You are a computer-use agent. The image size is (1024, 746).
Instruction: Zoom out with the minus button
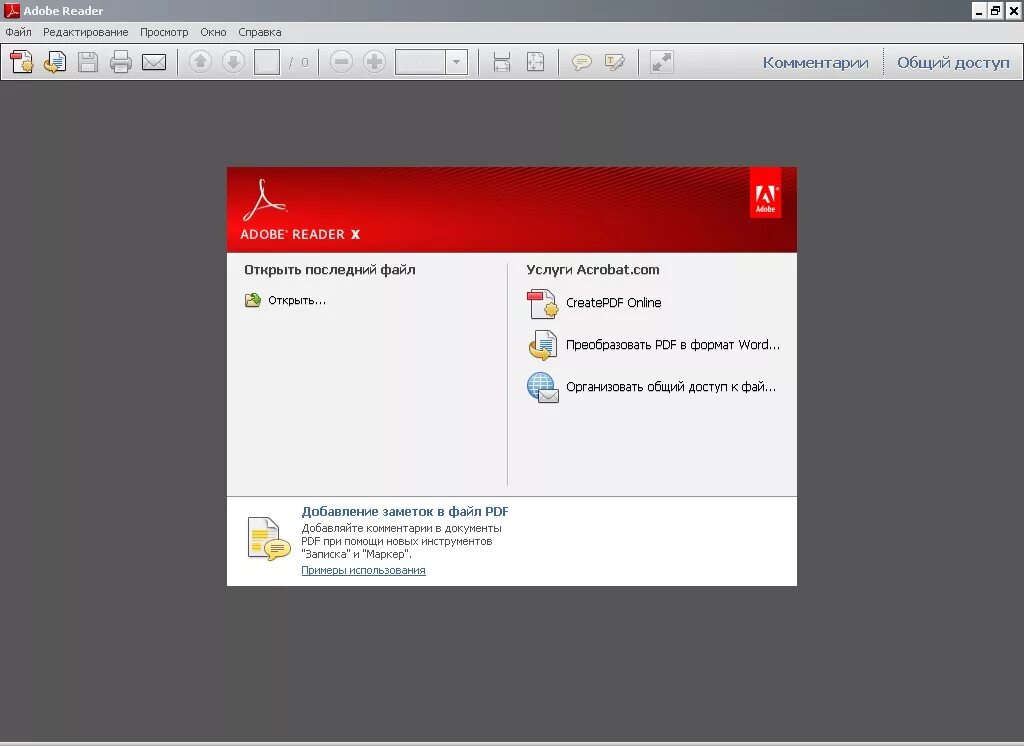341,62
